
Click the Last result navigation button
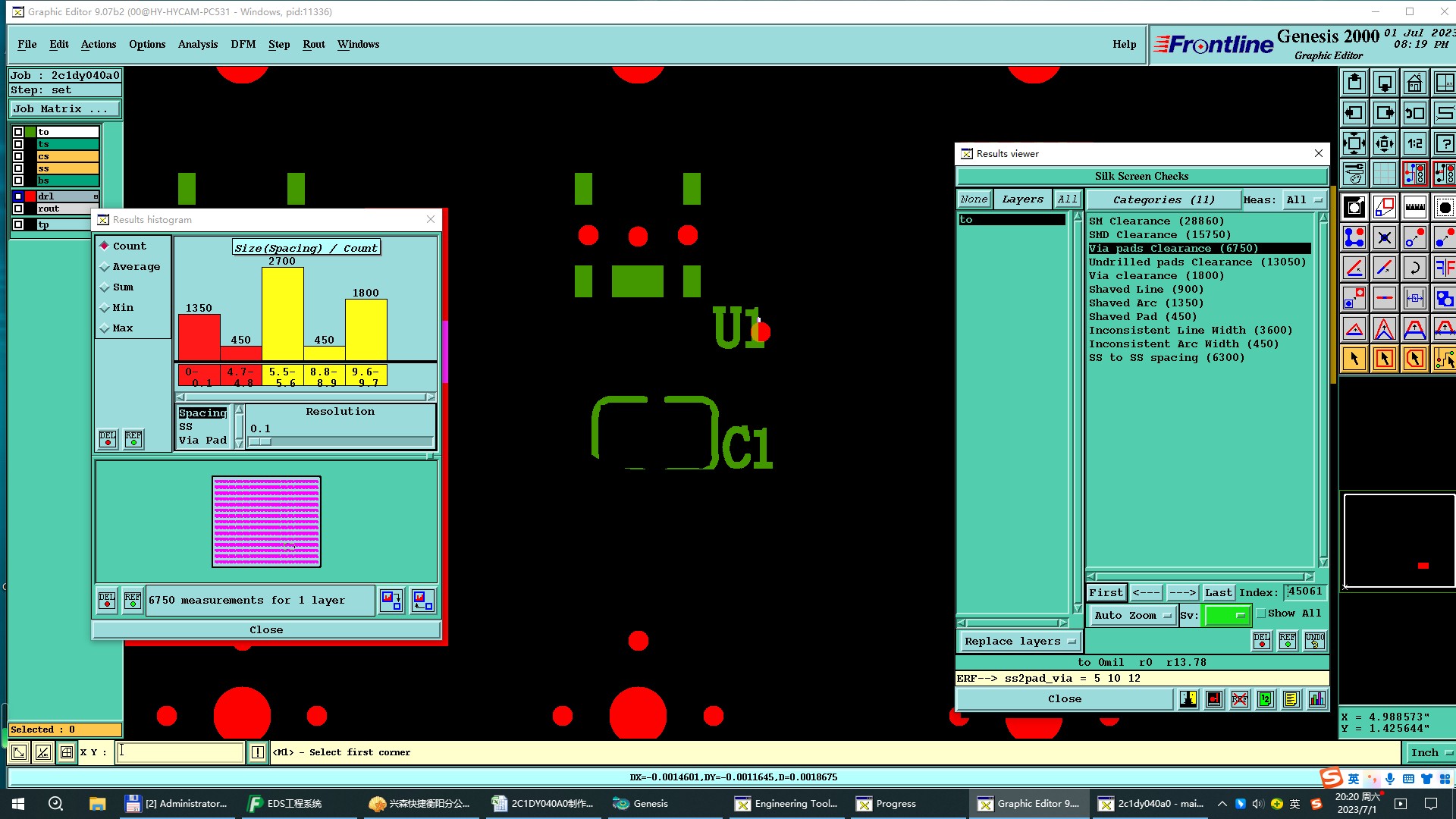pyautogui.click(x=1218, y=593)
